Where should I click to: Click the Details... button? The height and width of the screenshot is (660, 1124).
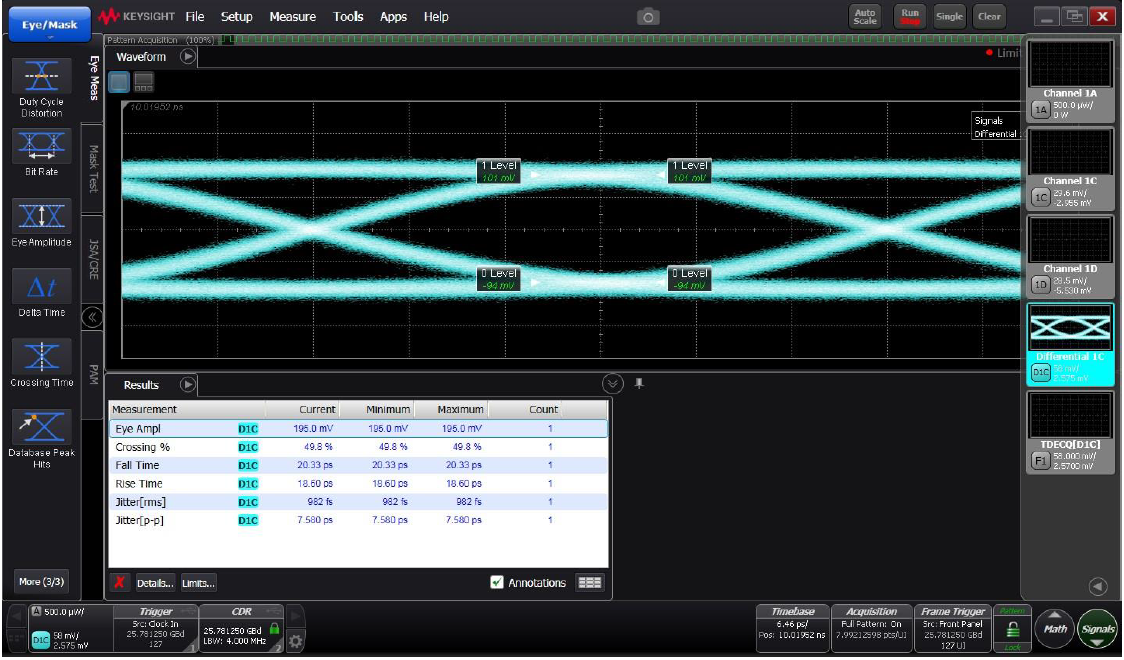tap(155, 583)
